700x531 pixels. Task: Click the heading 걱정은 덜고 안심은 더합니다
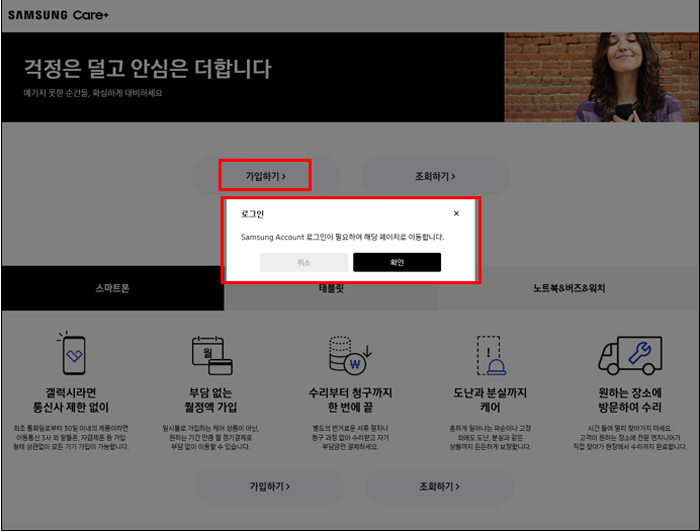147,69
